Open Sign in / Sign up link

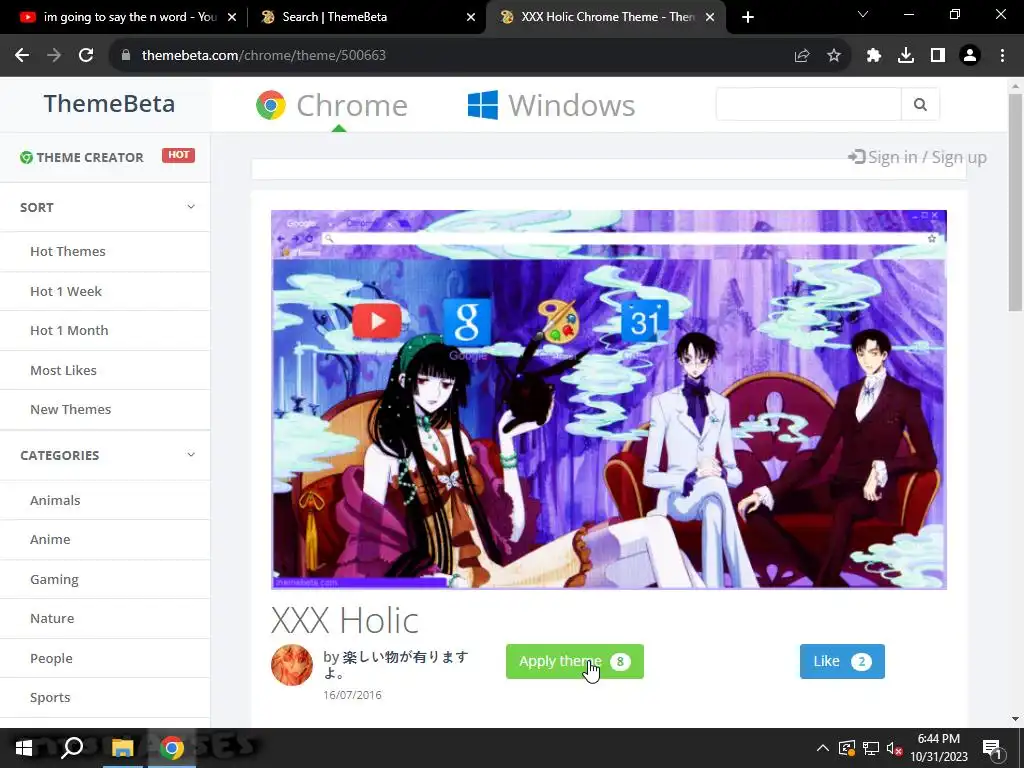pyautogui.click(x=918, y=157)
